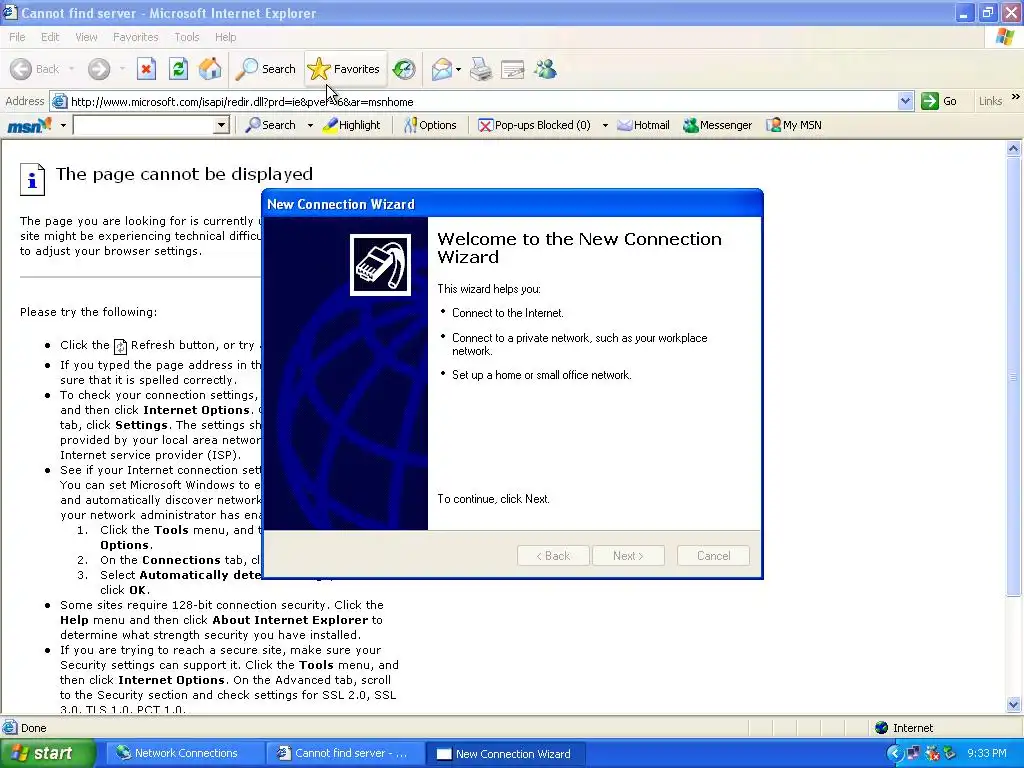The height and width of the screenshot is (768, 1024).
Task: Expand hidden system tray icons arrow
Action: point(894,754)
